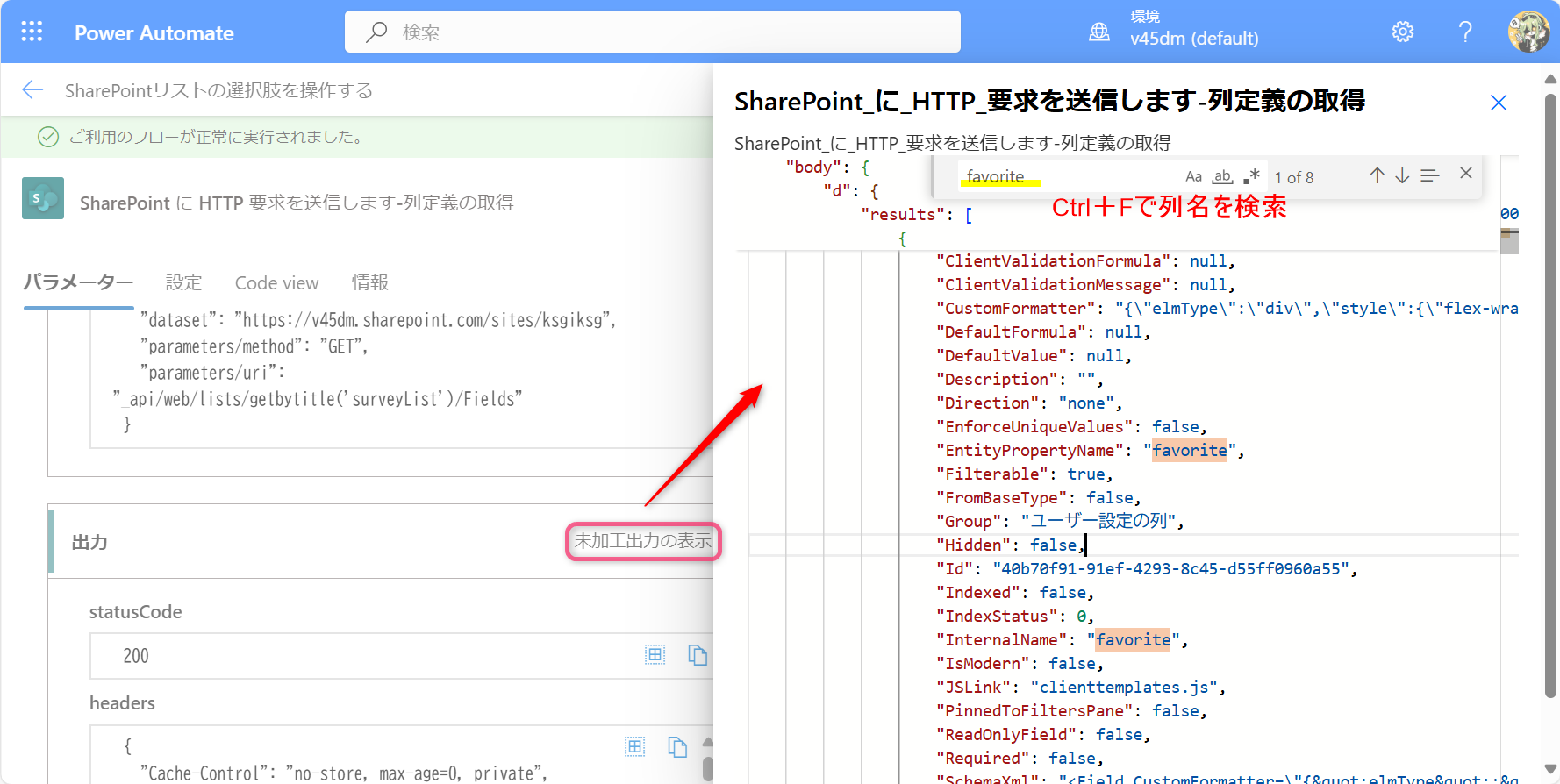
Task: Click the flow name SharePointリストの選択肢を操作する
Action: [218, 90]
